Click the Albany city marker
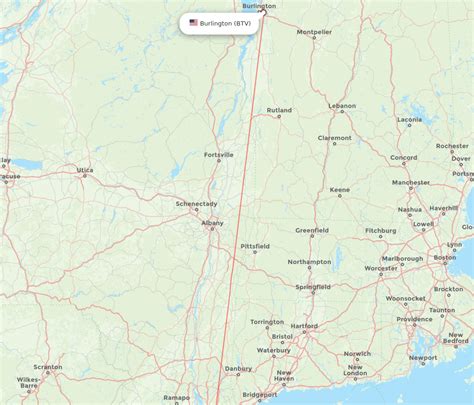Screen dimensions: 474x405 coord(212,229)
